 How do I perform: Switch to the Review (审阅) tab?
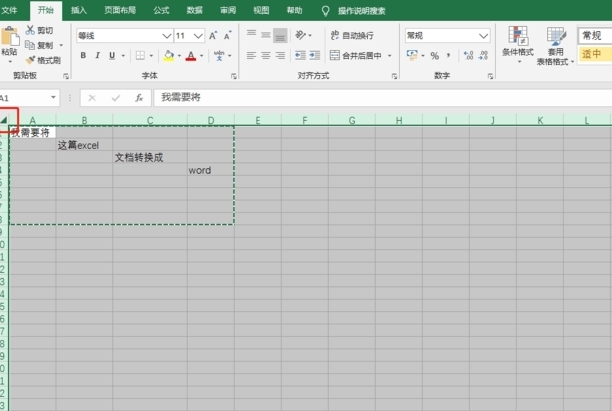pos(228,10)
